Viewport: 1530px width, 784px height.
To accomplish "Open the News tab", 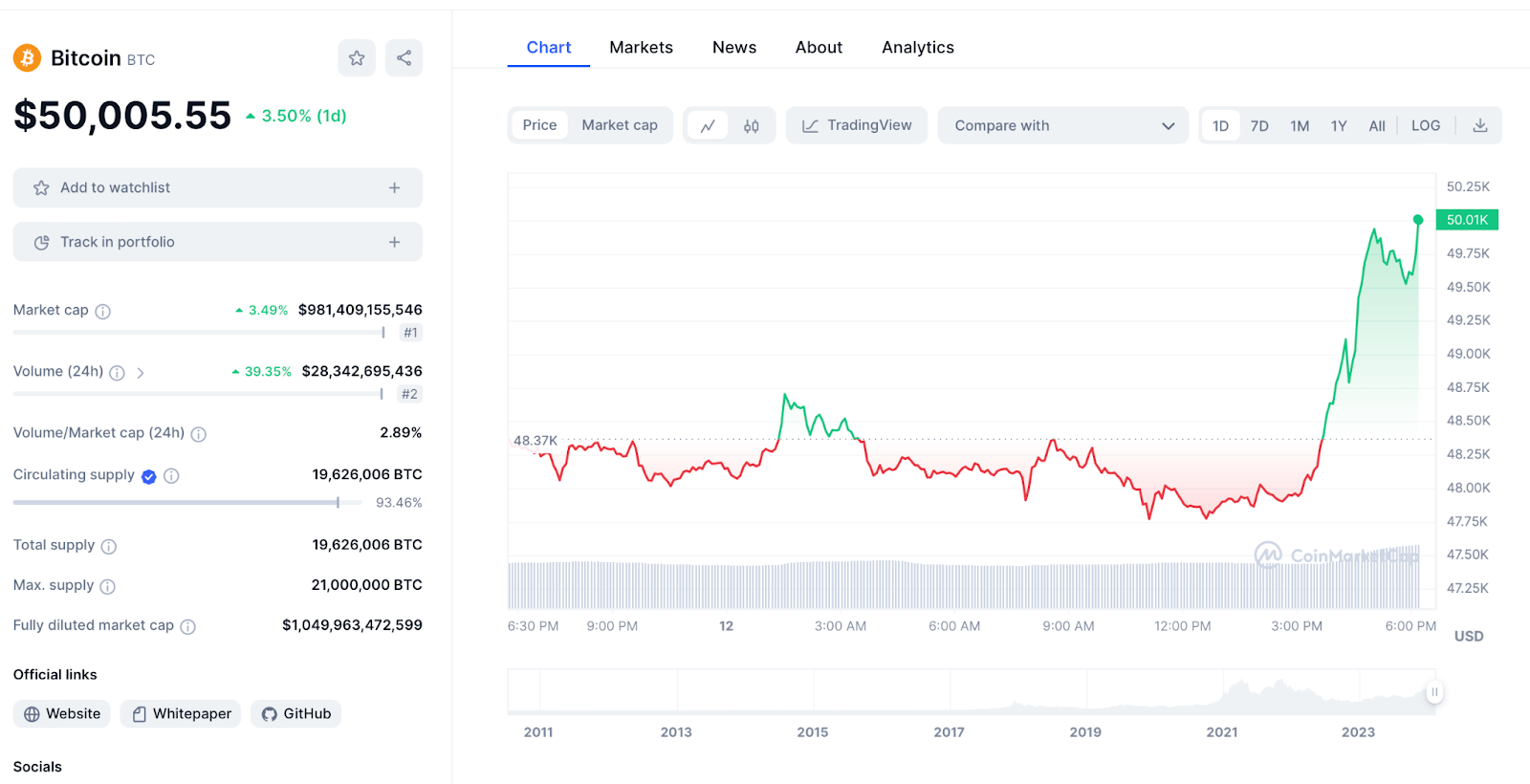I will [734, 48].
